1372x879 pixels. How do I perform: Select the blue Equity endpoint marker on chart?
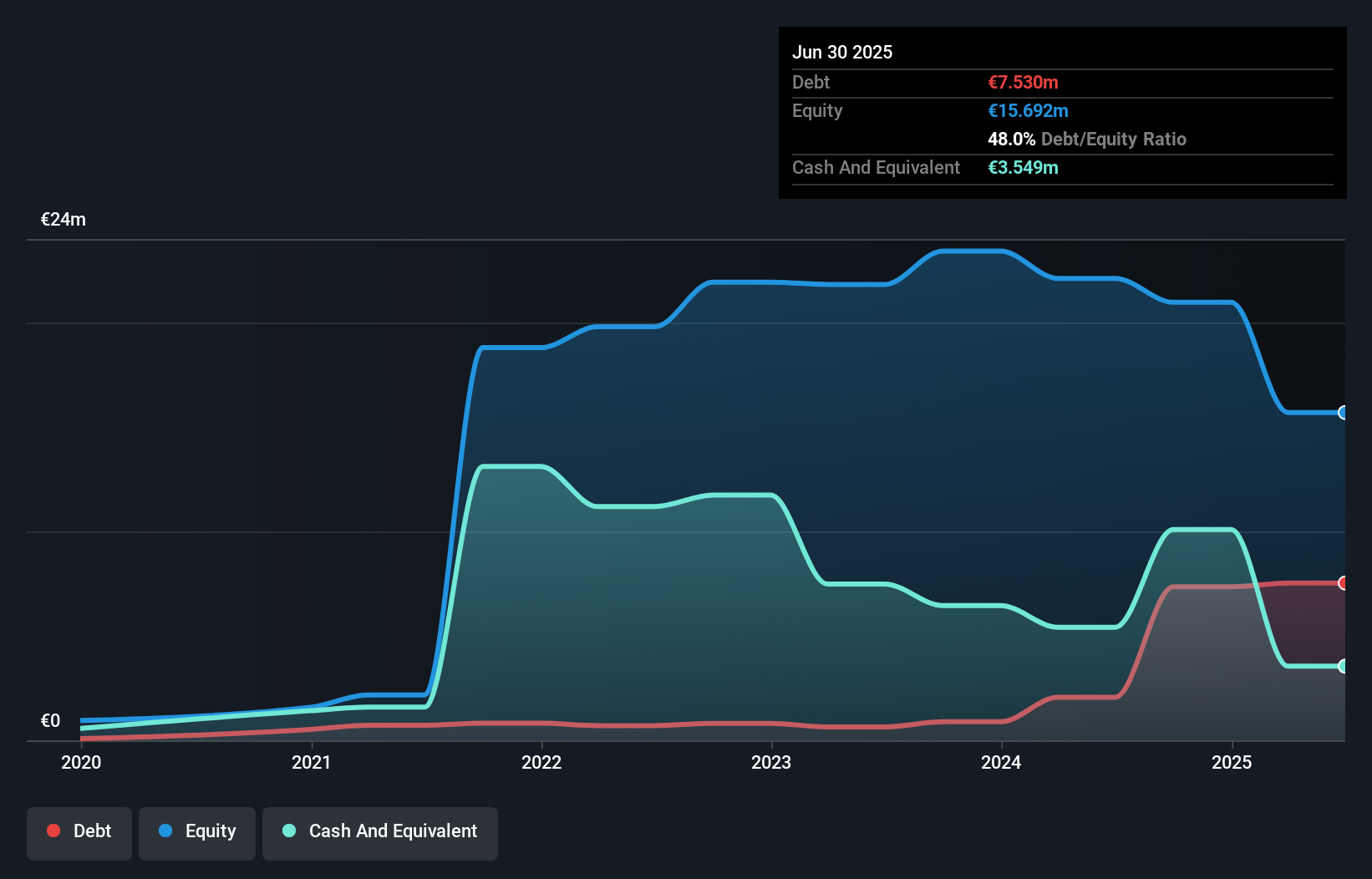click(x=1342, y=413)
